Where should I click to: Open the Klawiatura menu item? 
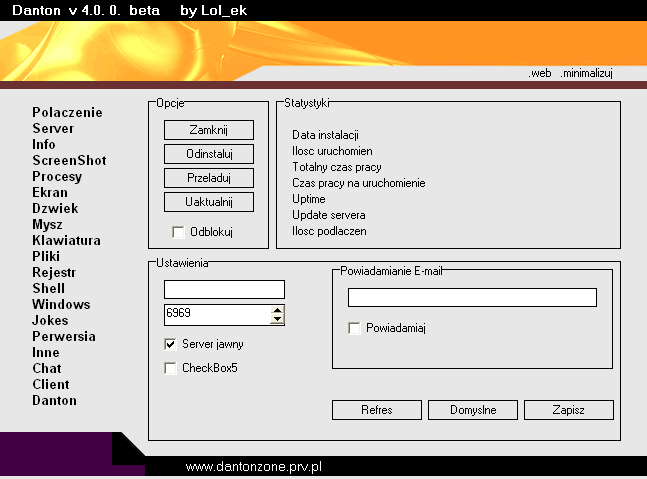(x=66, y=241)
